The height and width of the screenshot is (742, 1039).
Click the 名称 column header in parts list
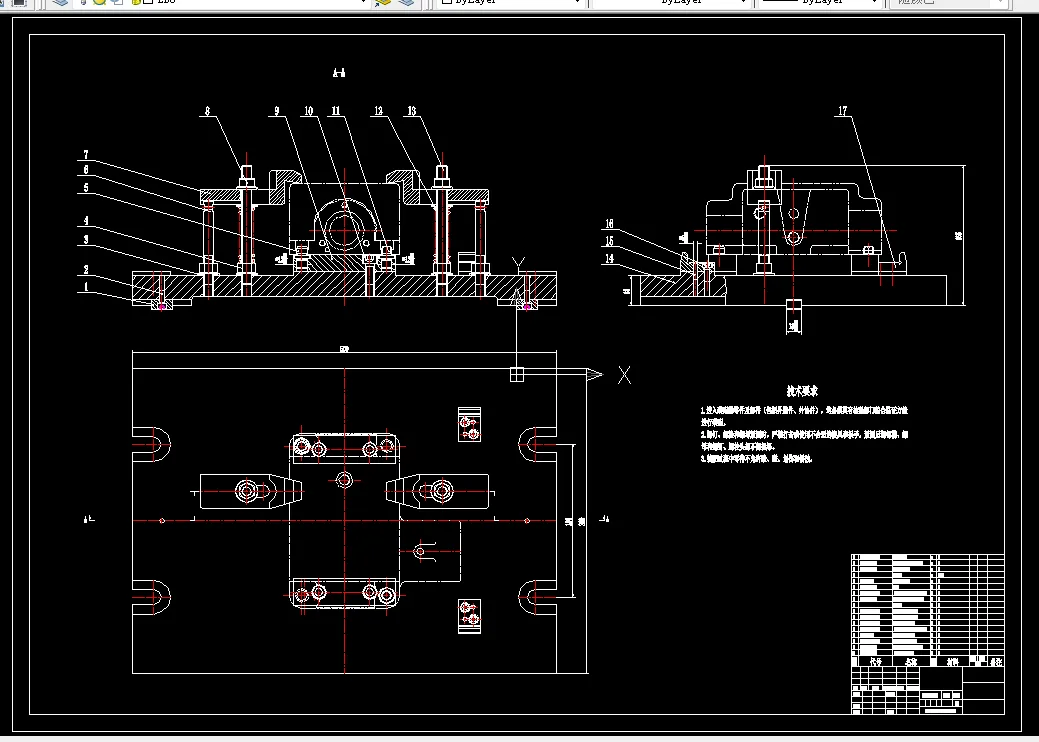911,662
